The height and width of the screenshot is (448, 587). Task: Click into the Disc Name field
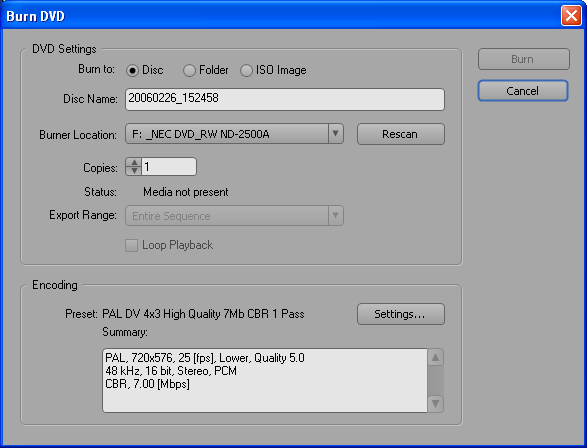285,99
